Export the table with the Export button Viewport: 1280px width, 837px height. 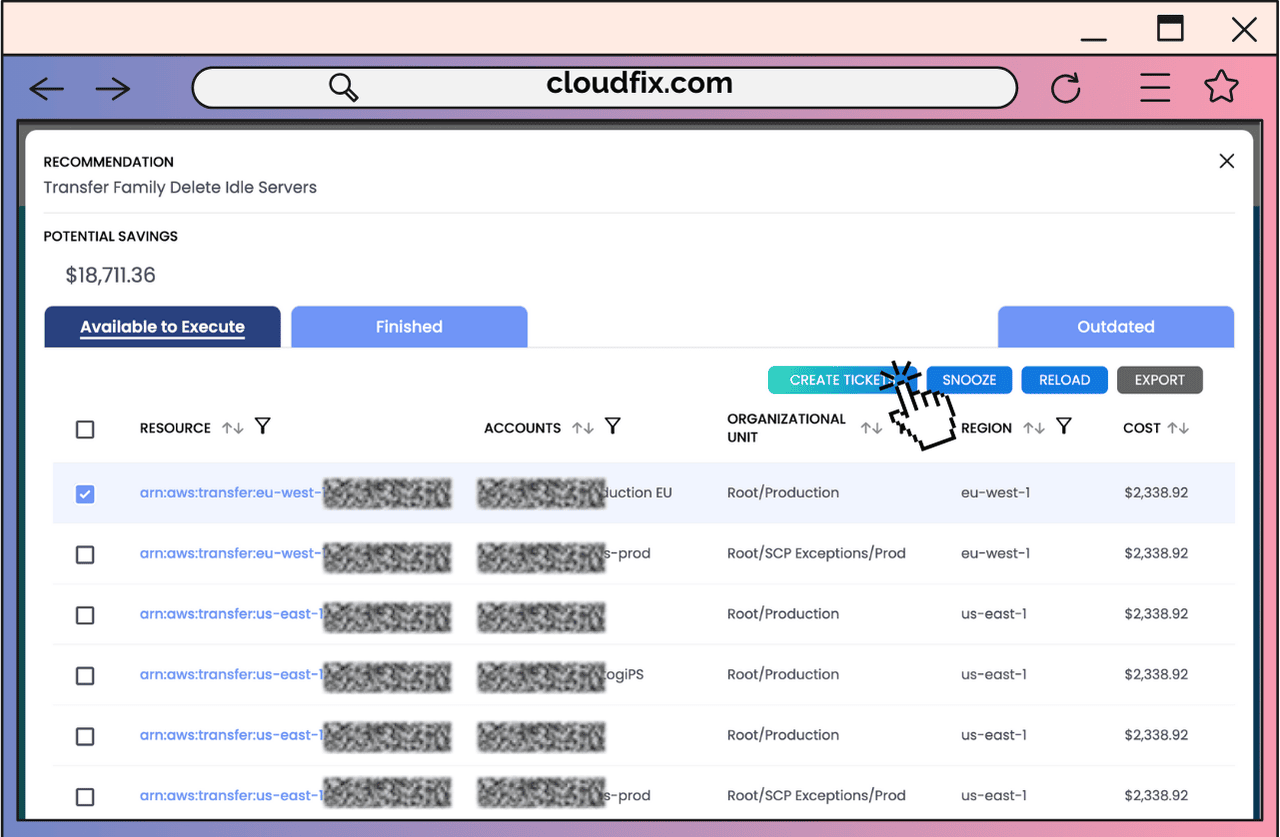1160,380
